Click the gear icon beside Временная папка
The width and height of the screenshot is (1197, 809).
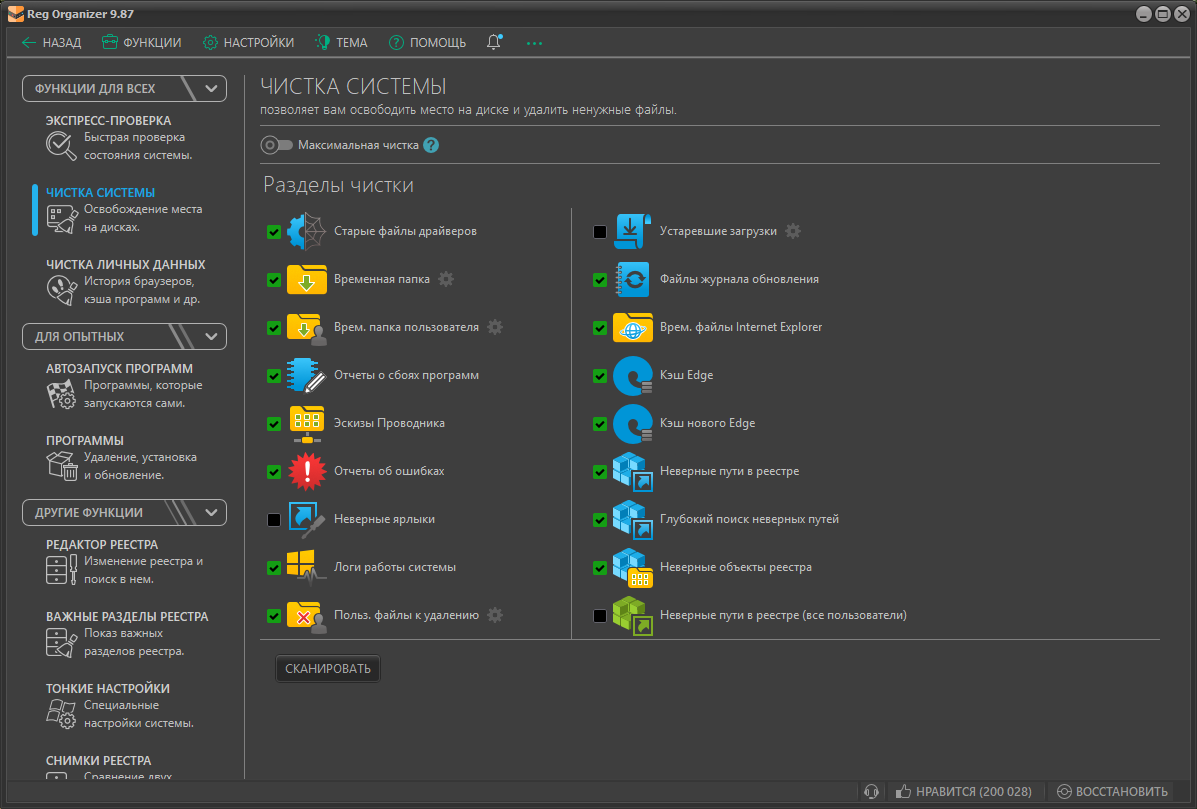446,279
